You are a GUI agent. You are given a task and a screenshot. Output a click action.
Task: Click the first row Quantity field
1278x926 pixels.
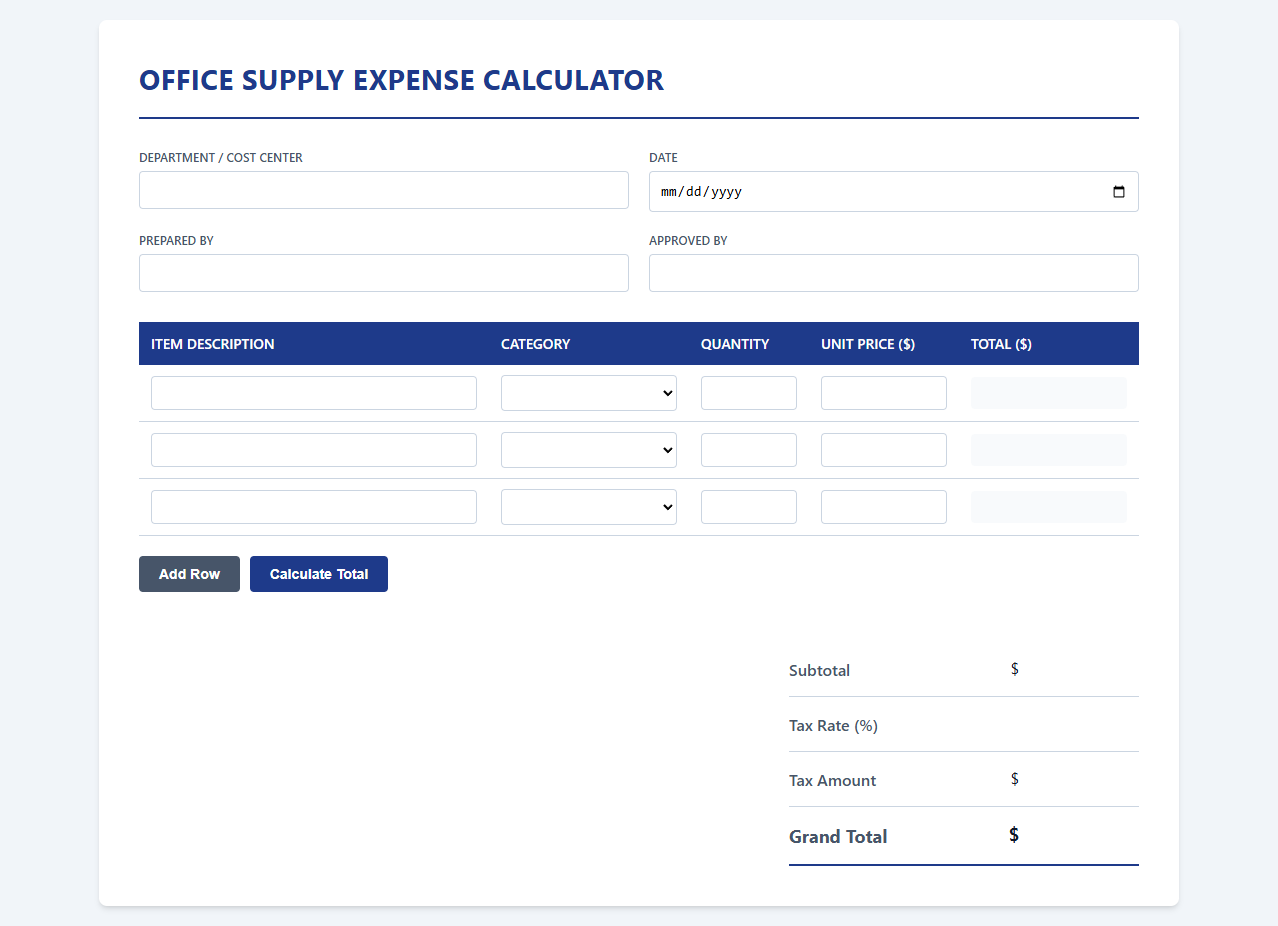(749, 393)
